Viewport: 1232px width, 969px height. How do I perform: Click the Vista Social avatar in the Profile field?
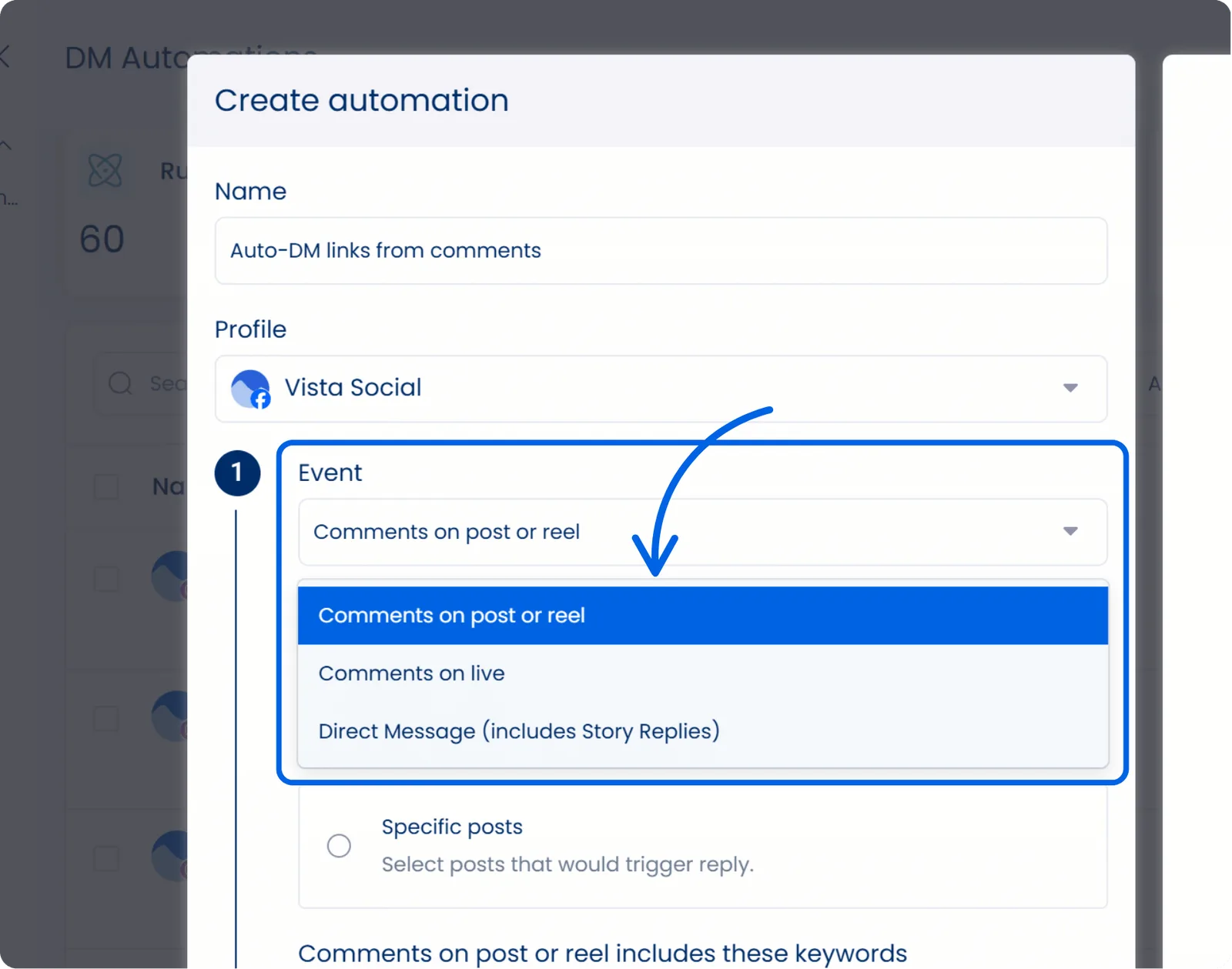click(248, 389)
